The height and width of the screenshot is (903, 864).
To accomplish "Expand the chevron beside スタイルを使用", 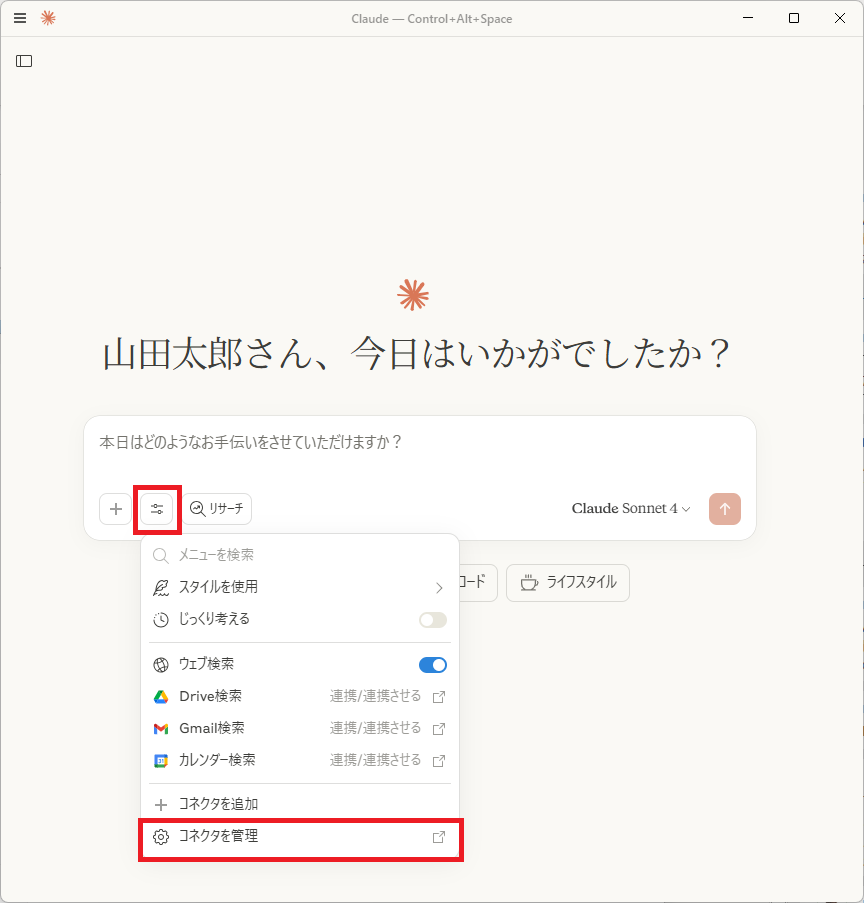I will (439, 588).
